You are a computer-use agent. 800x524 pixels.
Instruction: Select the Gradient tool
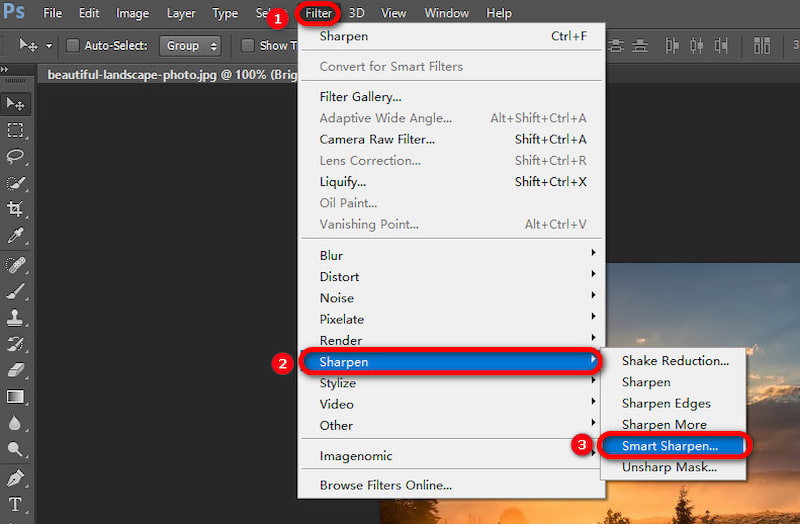pos(15,396)
